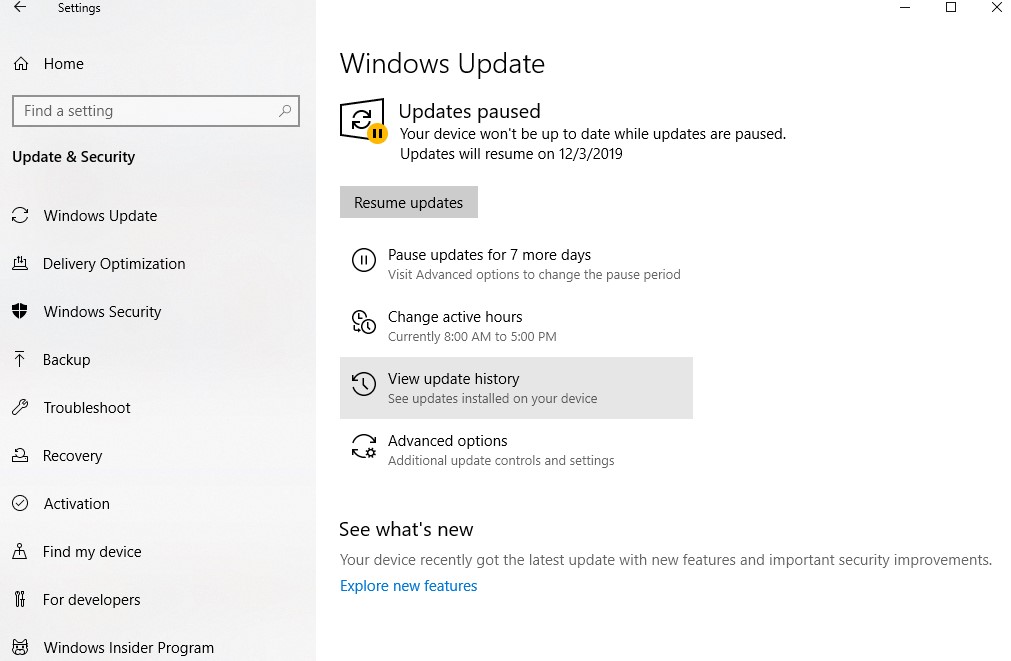Return to the Settings Home page

(65, 63)
